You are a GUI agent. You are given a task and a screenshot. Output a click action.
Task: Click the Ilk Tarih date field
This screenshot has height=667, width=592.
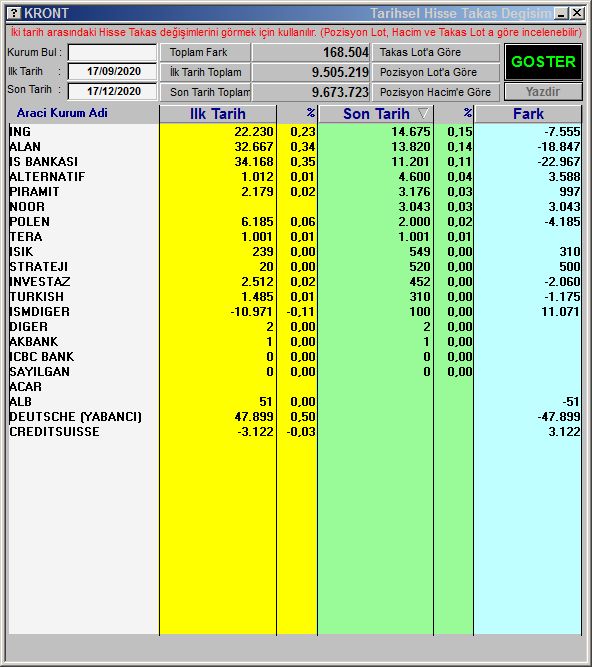coord(112,71)
